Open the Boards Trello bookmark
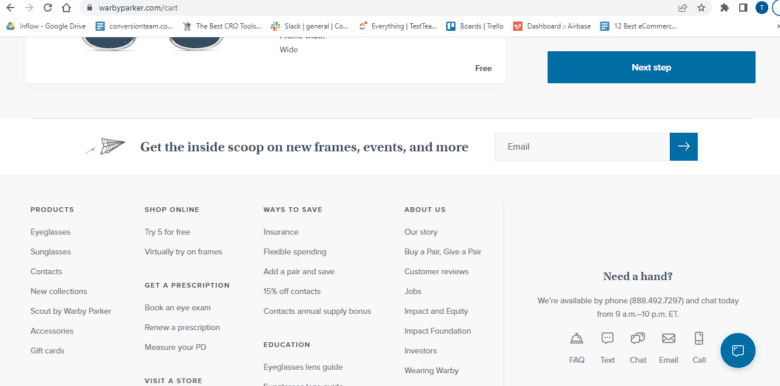780x386 pixels. point(475,26)
